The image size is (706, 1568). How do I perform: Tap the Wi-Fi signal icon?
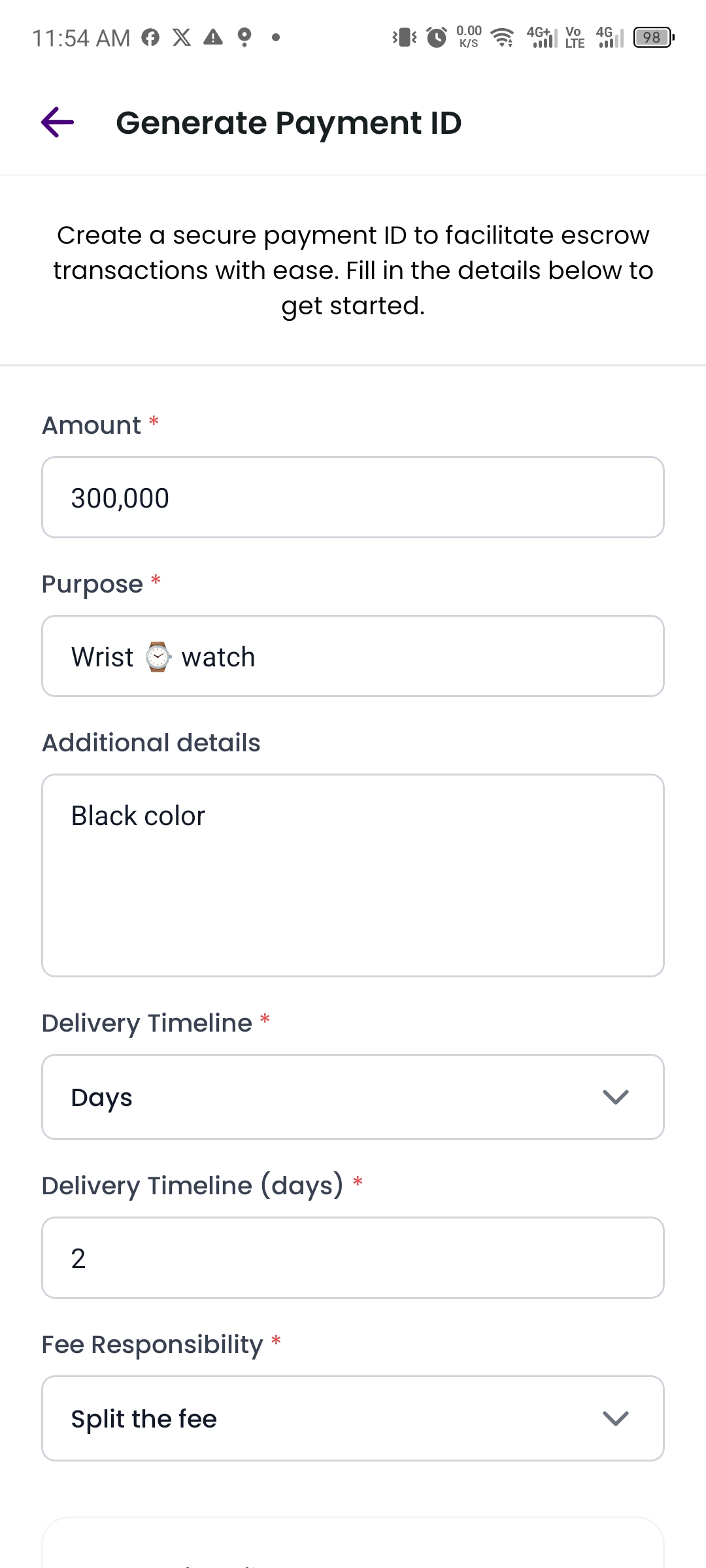[x=501, y=37]
